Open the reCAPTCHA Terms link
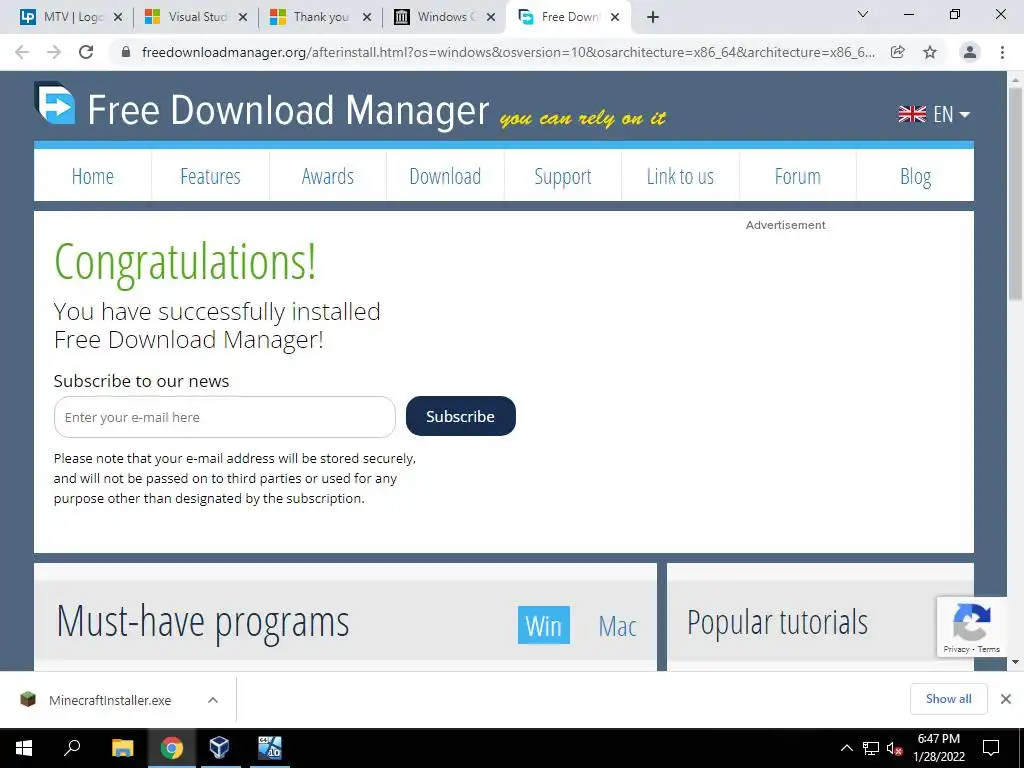The image size is (1024, 768). tap(989, 649)
